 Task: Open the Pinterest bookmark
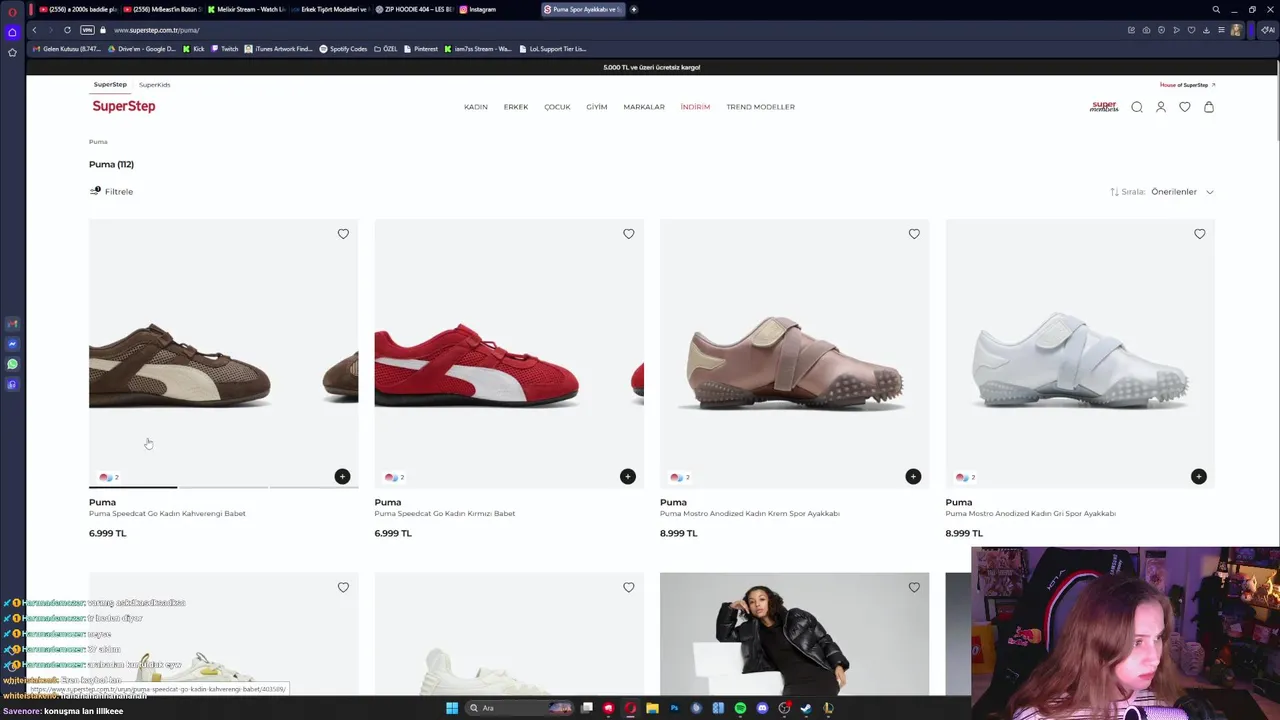421,49
